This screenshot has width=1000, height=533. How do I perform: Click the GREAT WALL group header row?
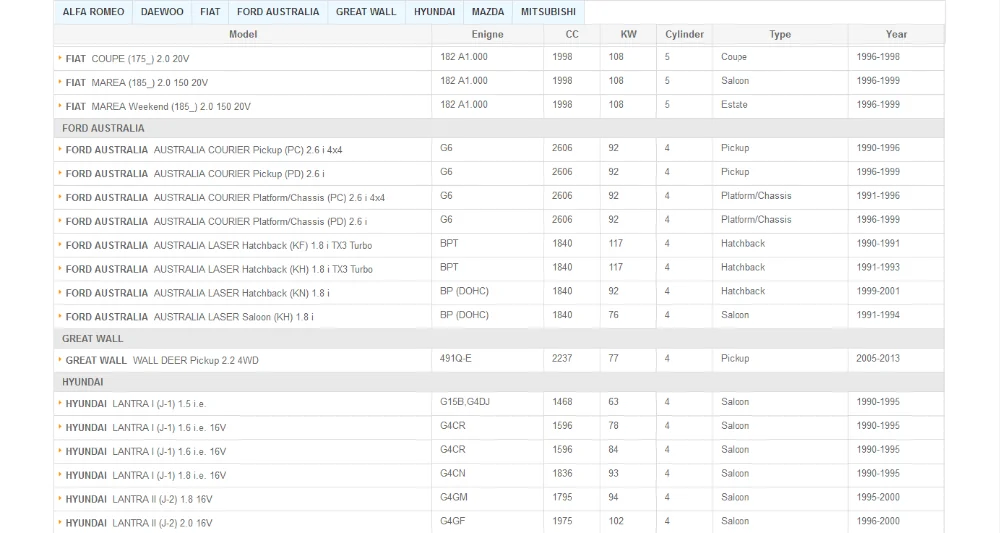coord(499,339)
